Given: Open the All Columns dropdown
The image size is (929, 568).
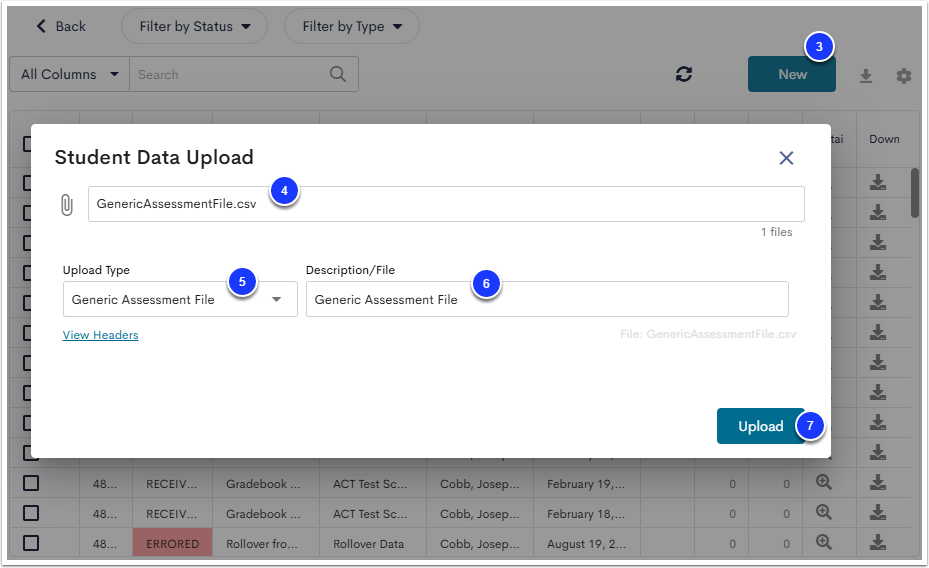Looking at the screenshot, I should coord(70,74).
